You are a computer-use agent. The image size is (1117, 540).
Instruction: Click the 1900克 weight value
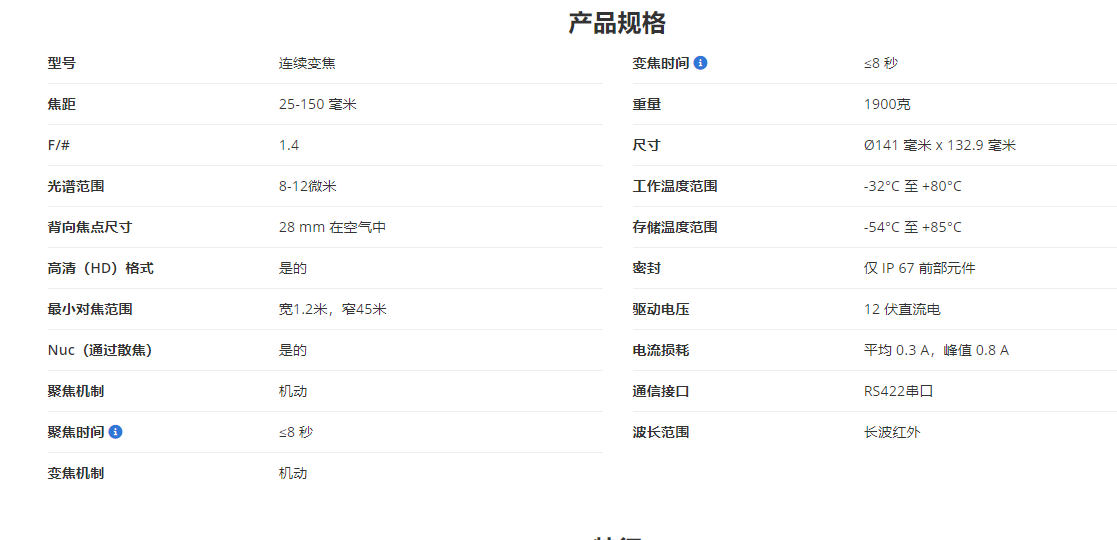coord(887,104)
